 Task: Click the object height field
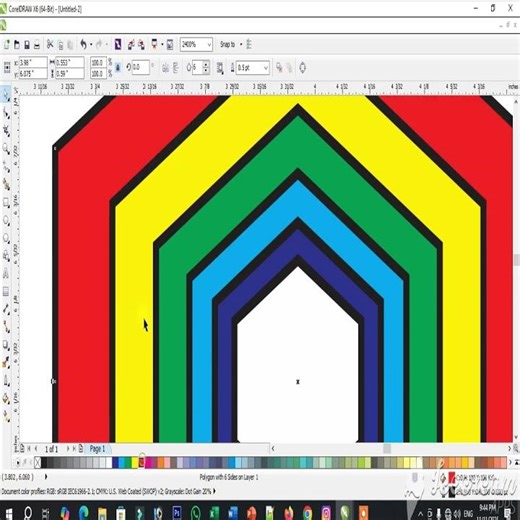pyautogui.click(x=69, y=73)
